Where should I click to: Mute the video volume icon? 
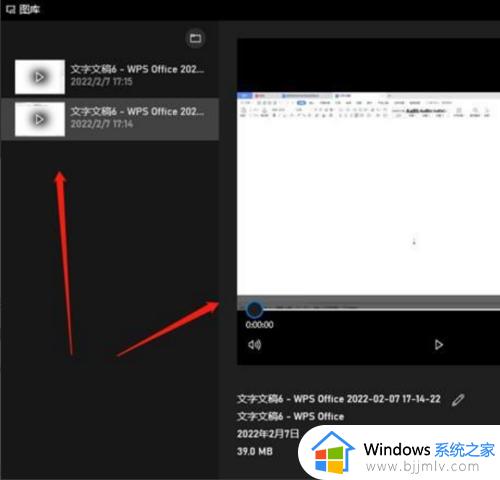(255, 345)
